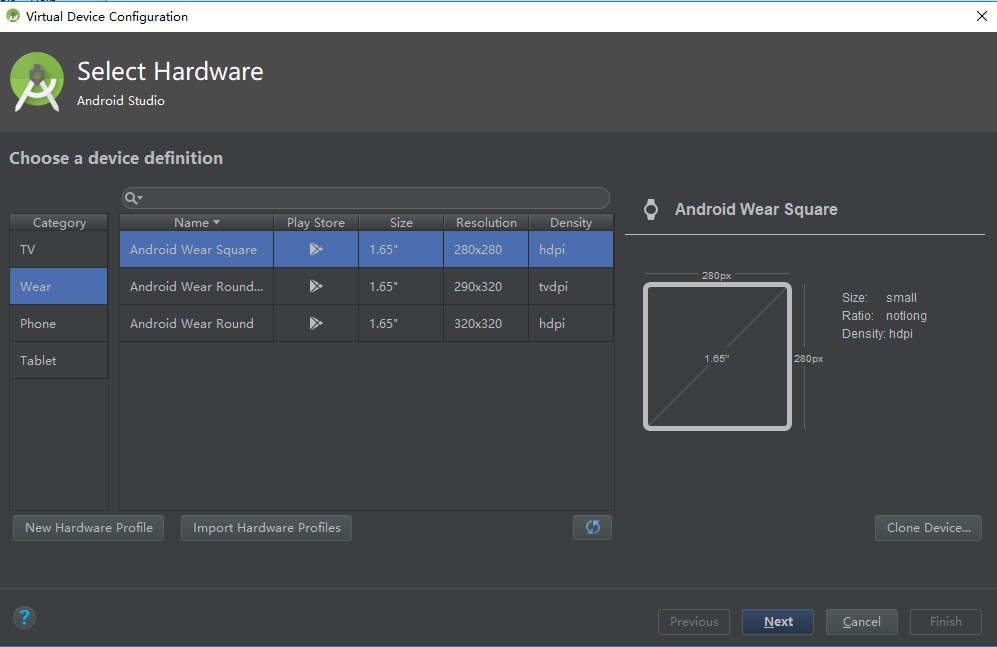Viewport: 997px width, 647px height.
Task: Select the Android Wear Round device
Action: click(366, 323)
